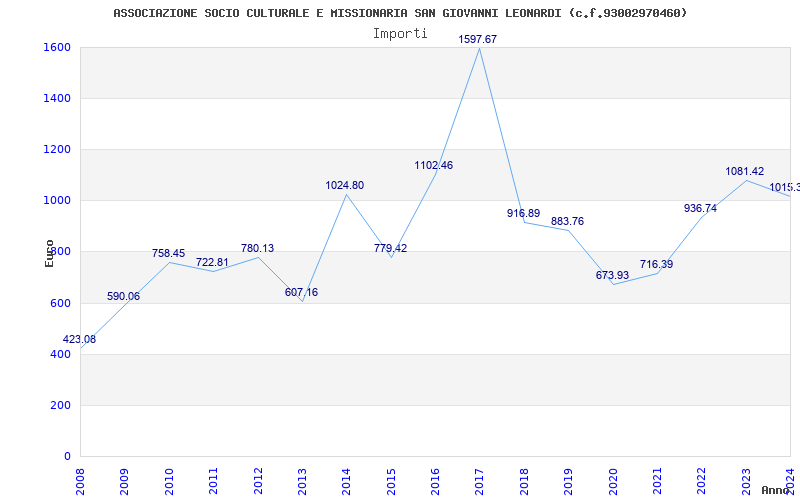Click the 400 y-axis tick label
Image resolution: width=800 pixels, height=500 pixels.
[60, 354]
